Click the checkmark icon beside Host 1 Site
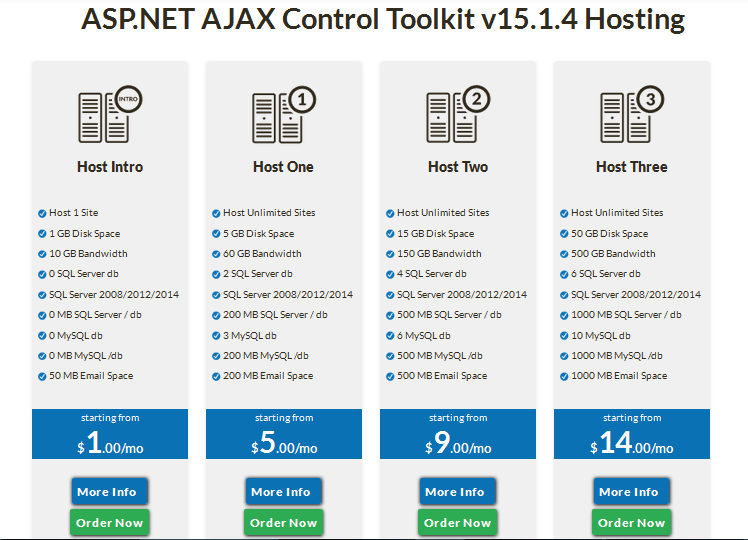Screen dimensions: 748x540 point(42,213)
